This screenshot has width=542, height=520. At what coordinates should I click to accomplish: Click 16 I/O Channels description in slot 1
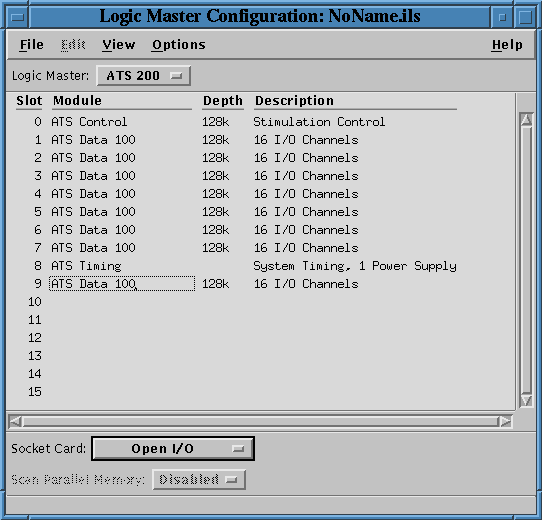coord(306,140)
